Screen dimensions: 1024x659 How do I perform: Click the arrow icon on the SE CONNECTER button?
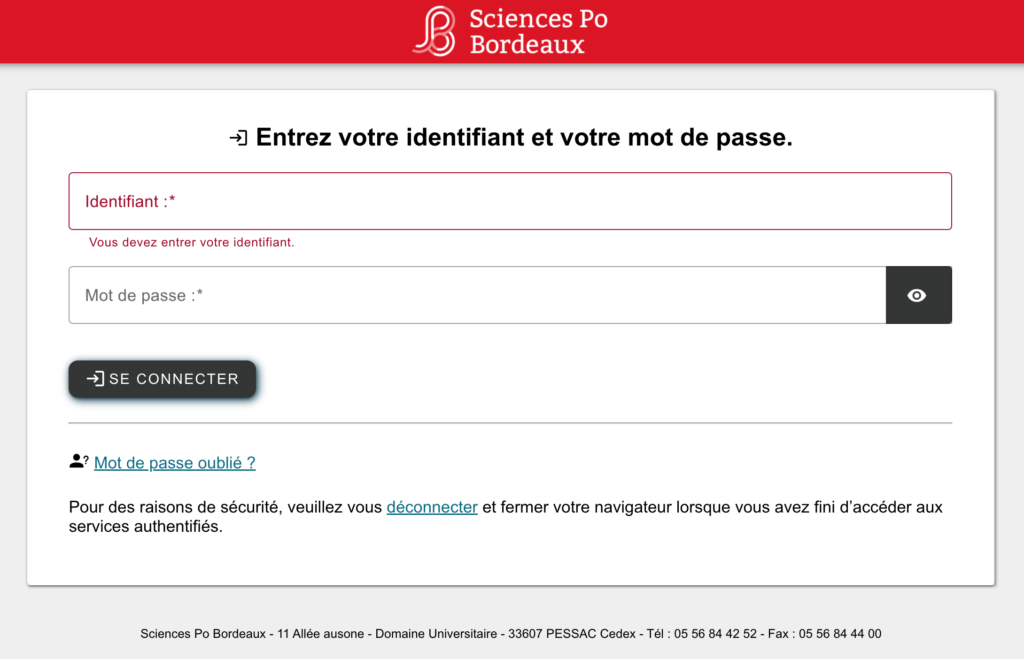click(x=96, y=379)
